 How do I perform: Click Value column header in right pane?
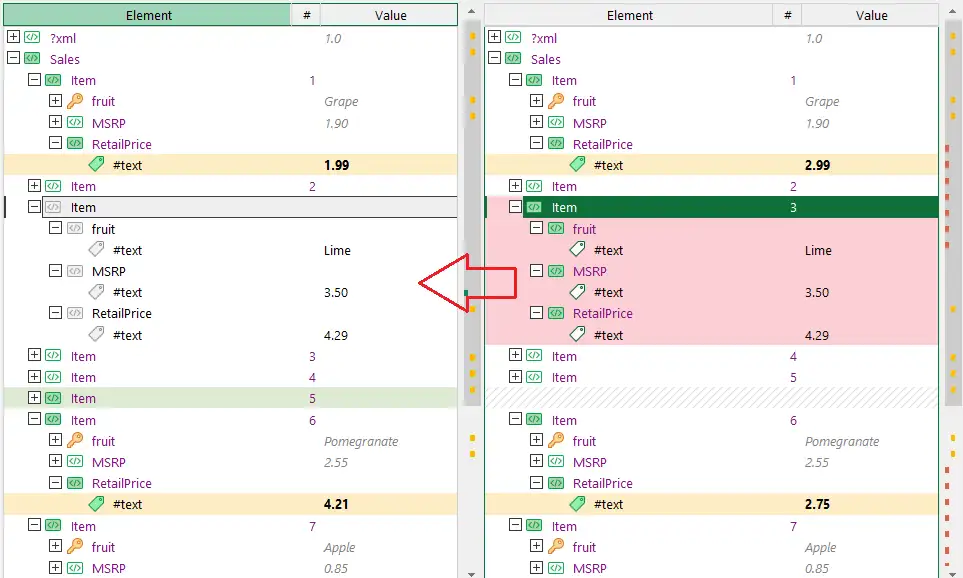click(871, 15)
